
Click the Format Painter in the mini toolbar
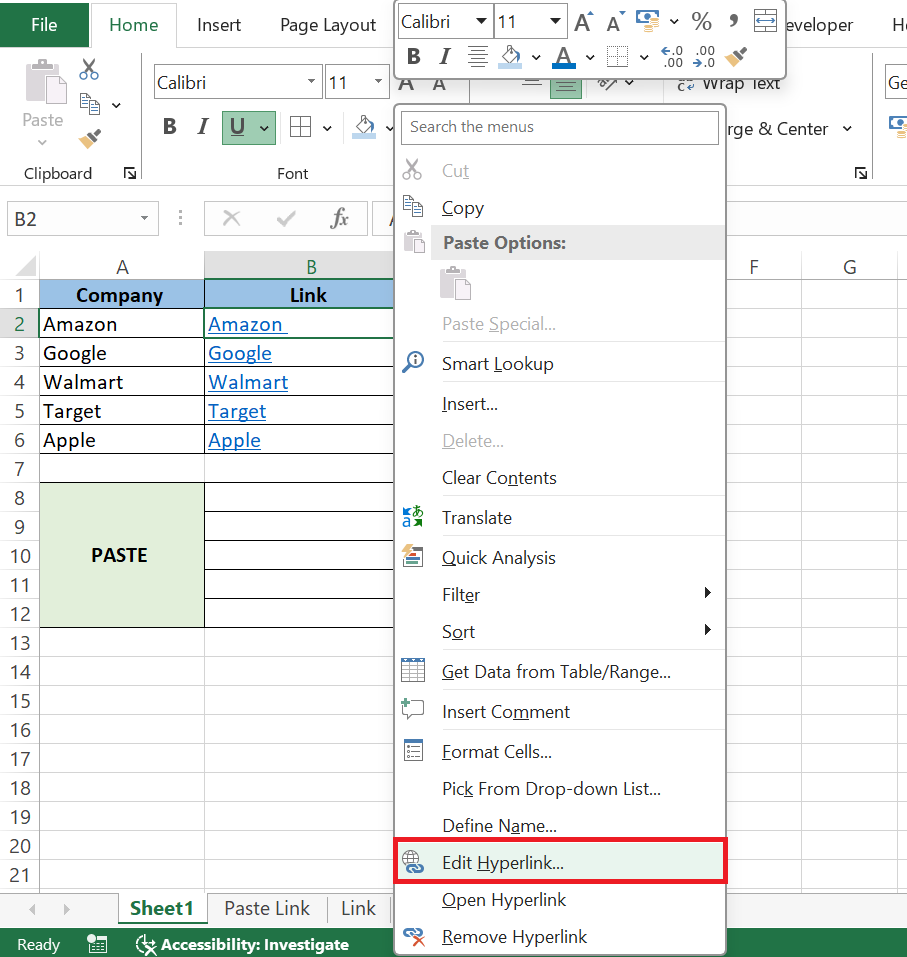tap(736, 56)
